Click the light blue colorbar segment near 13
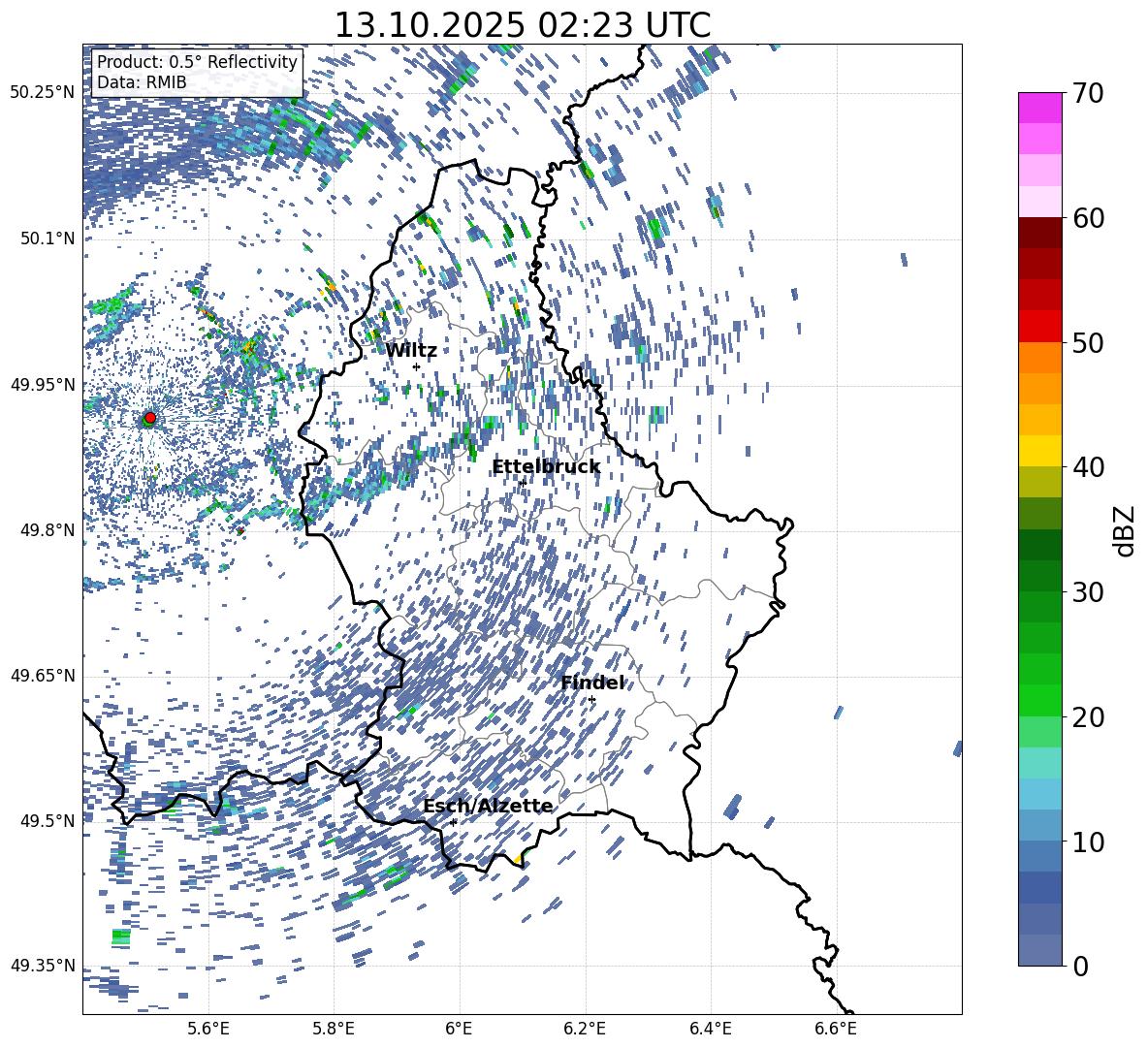 click(1040, 795)
